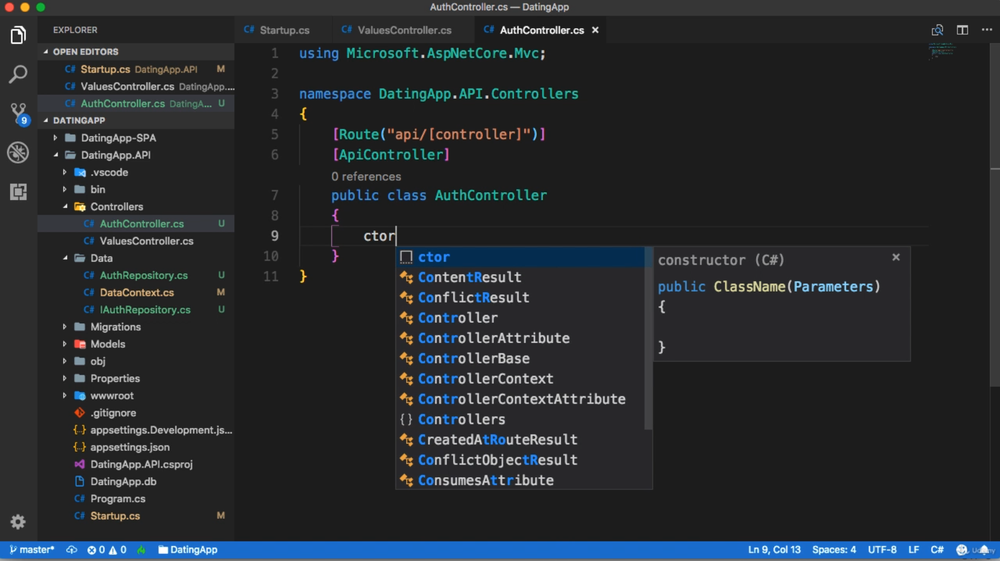This screenshot has height=561, width=1000.
Task: Expand the bin folder
Action: [136, 189]
